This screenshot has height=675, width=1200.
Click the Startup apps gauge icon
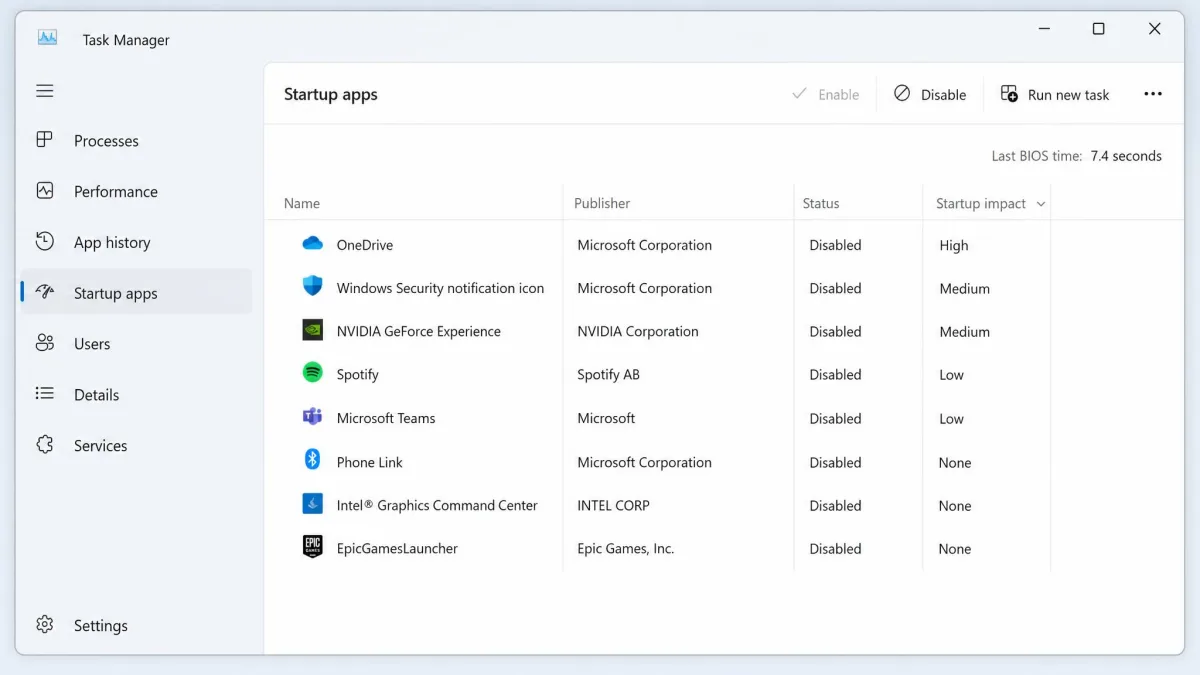coord(45,292)
